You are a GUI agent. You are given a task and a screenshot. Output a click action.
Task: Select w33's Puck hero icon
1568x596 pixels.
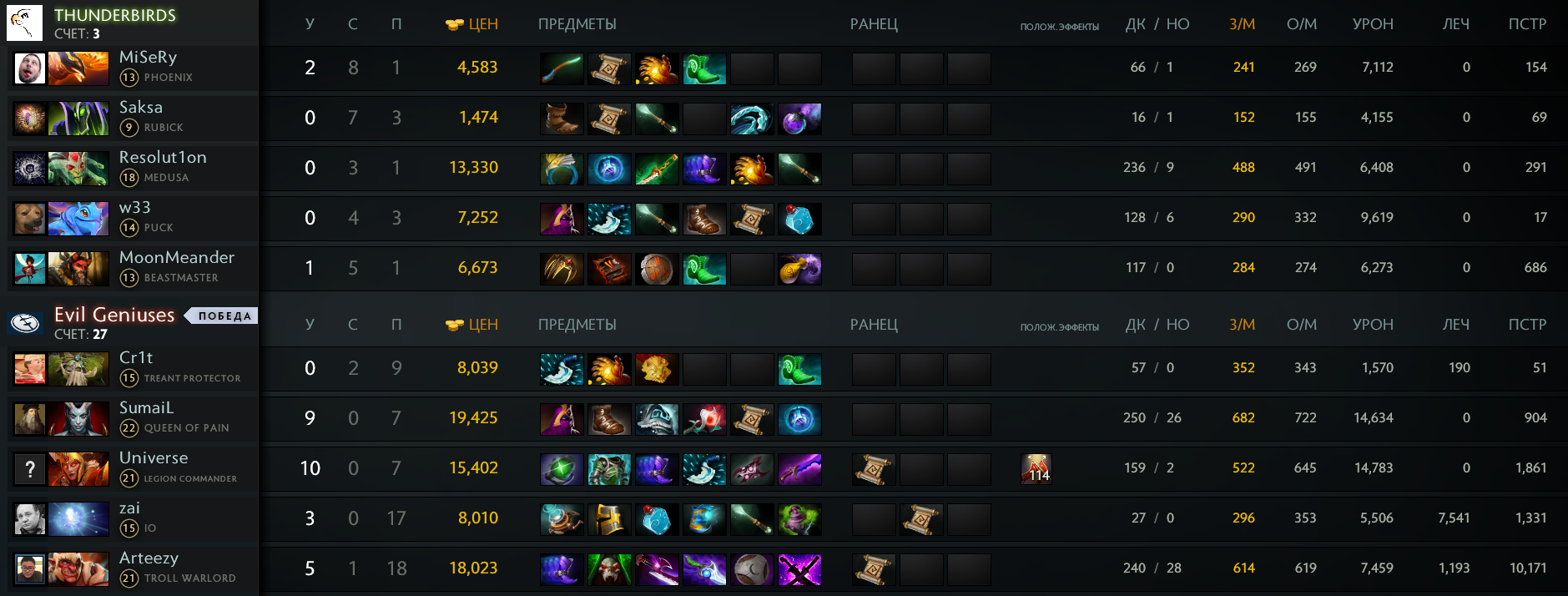pyautogui.click(x=78, y=219)
